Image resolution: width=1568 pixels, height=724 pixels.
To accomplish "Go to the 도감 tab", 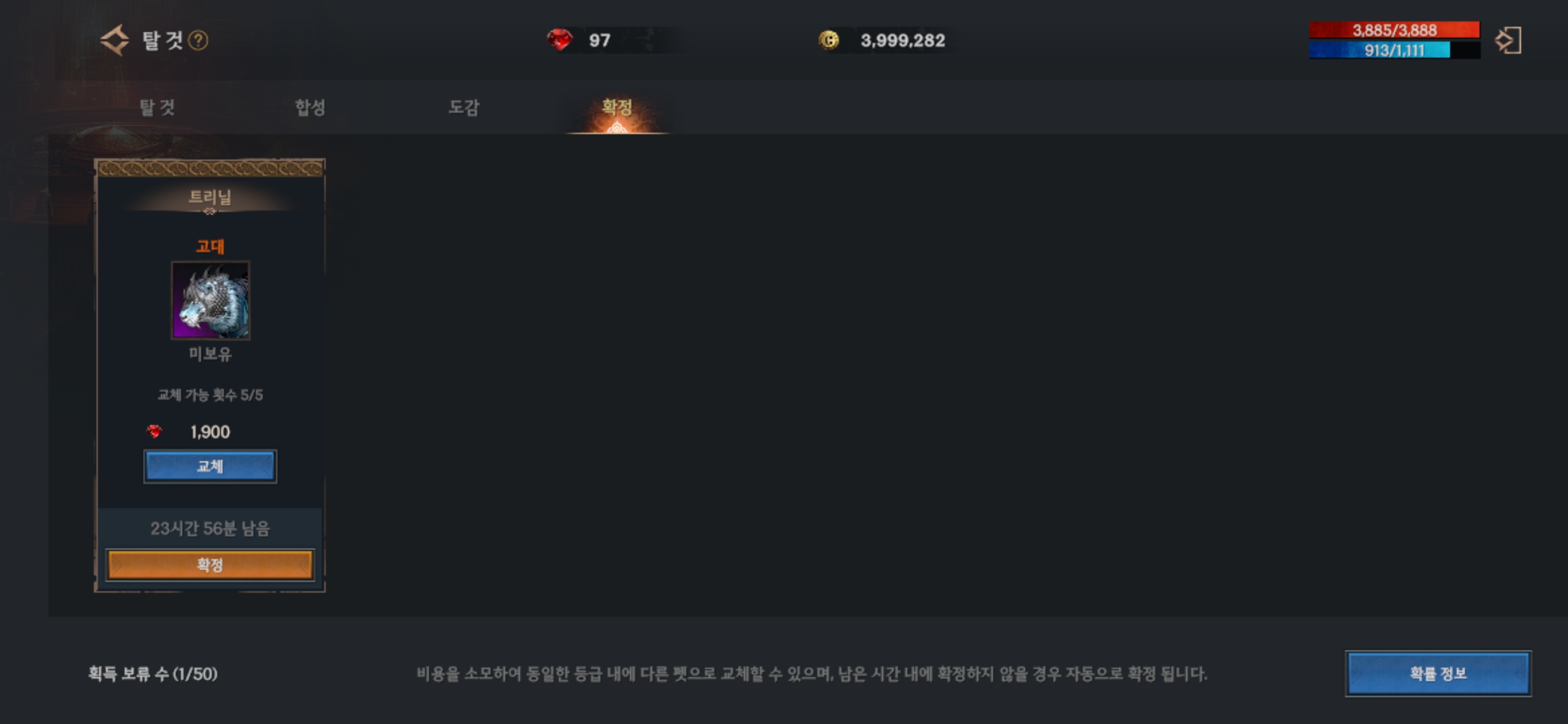I will pyautogui.click(x=464, y=107).
